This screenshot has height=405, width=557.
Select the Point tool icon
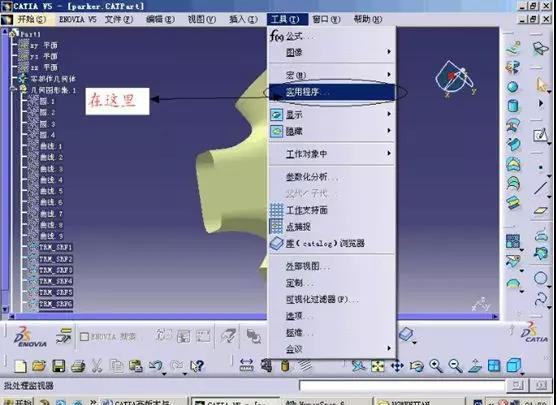coord(541,167)
